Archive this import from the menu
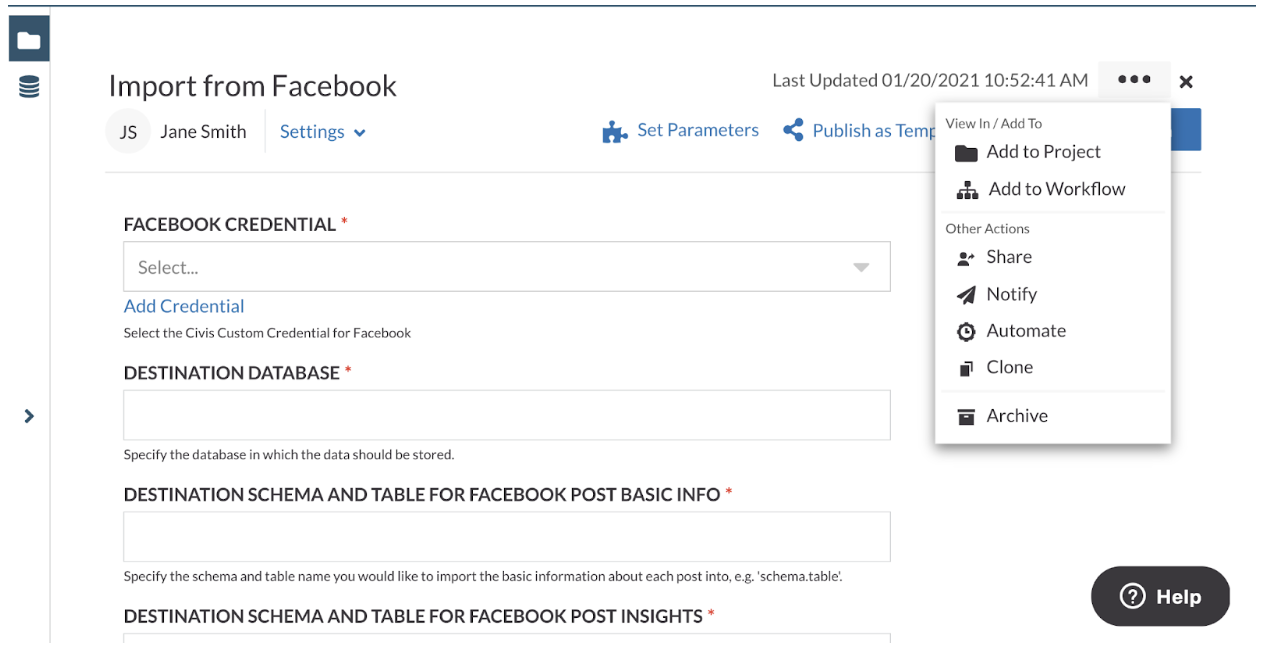Viewport: 1266px width, 660px height. pos(1016,416)
